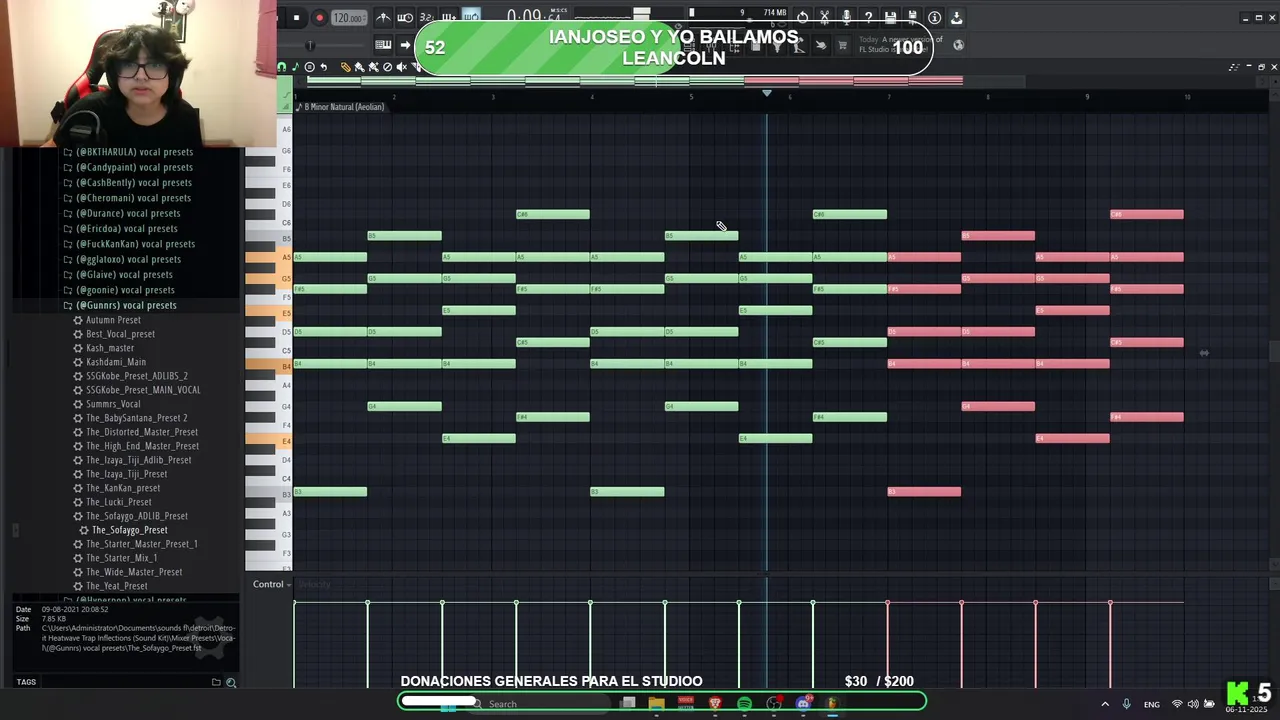Screen dimensions: 1280x720
Task: Toggle the highlighted loop recording icon
Action: click(x=471, y=18)
